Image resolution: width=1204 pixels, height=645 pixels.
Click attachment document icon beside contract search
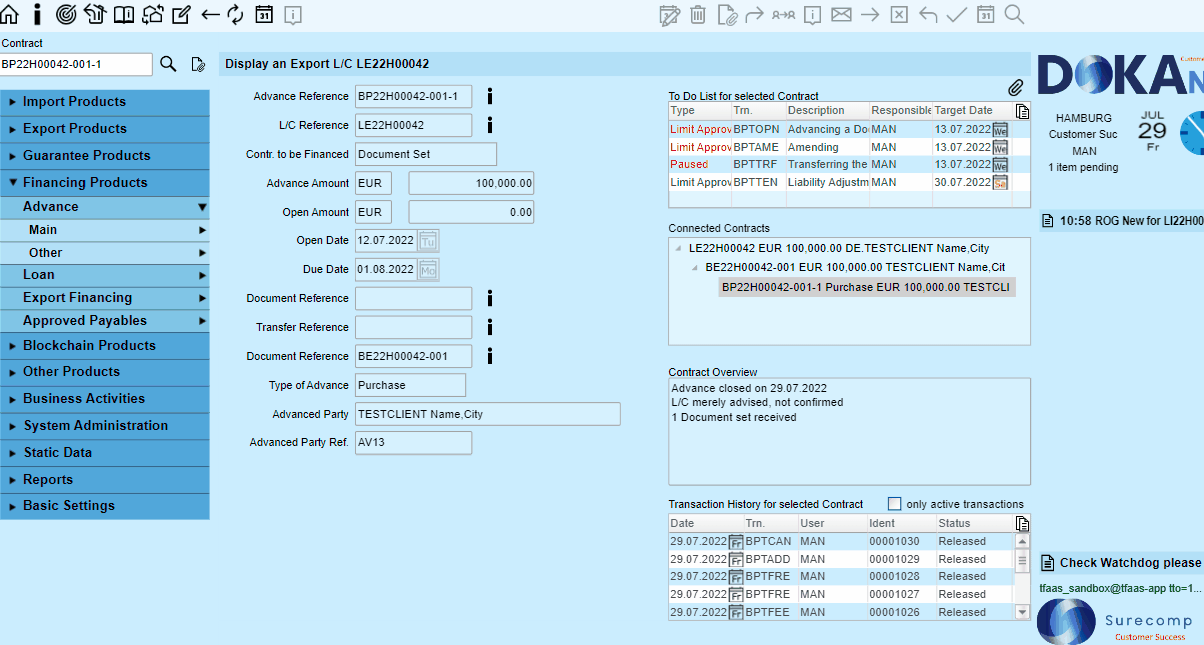tap(197, 64)
